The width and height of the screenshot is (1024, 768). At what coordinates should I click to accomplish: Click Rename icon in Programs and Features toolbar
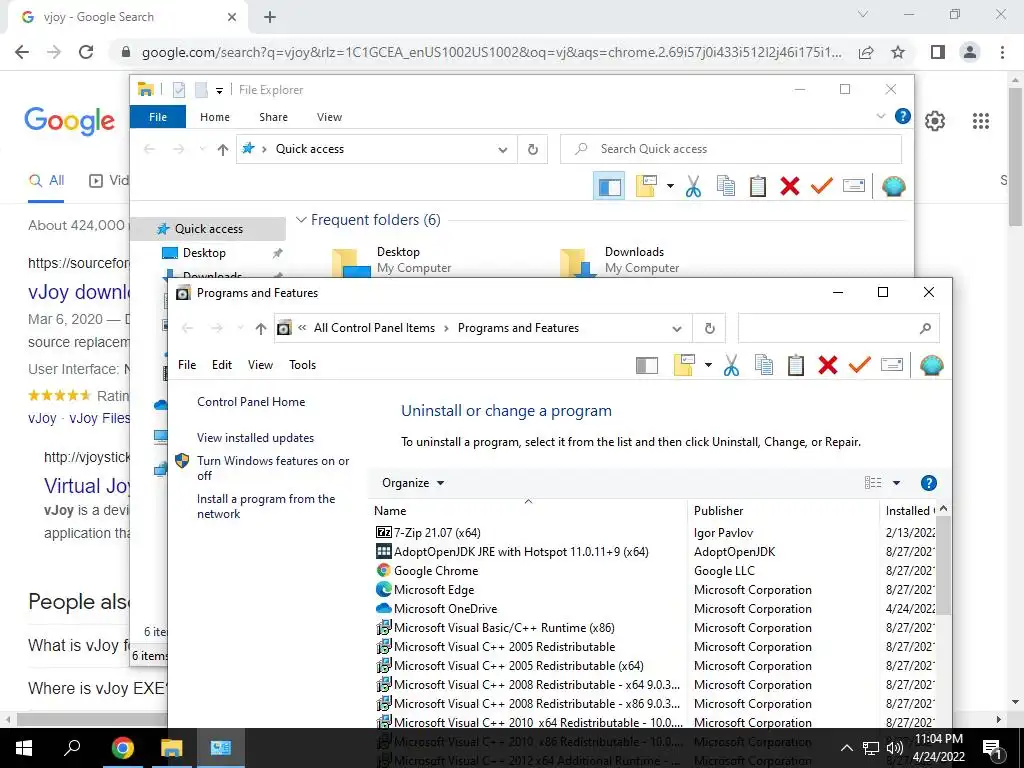click(891, 364)
